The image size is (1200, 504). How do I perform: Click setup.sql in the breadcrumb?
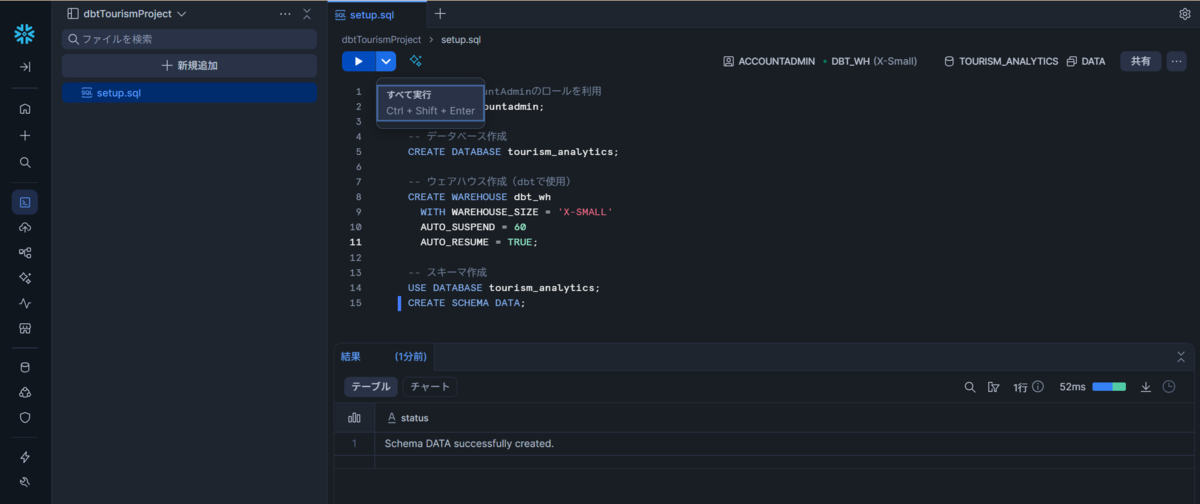461,40
